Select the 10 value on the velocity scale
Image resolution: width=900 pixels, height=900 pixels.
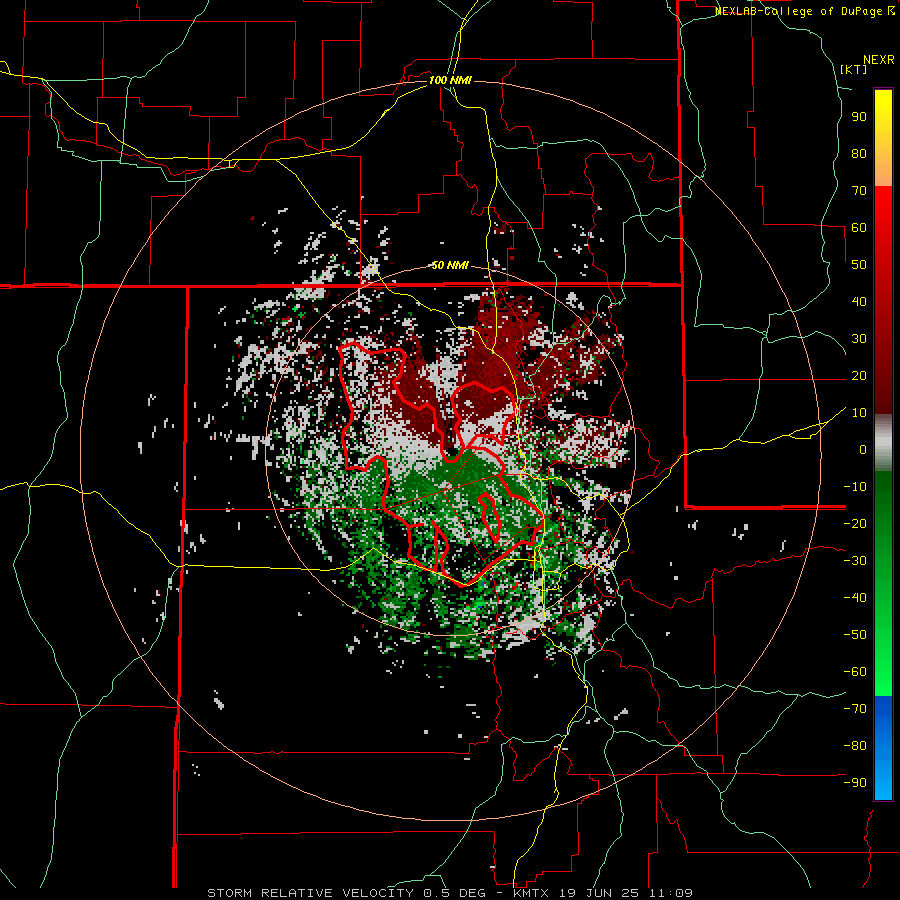[x=859, y=413]
